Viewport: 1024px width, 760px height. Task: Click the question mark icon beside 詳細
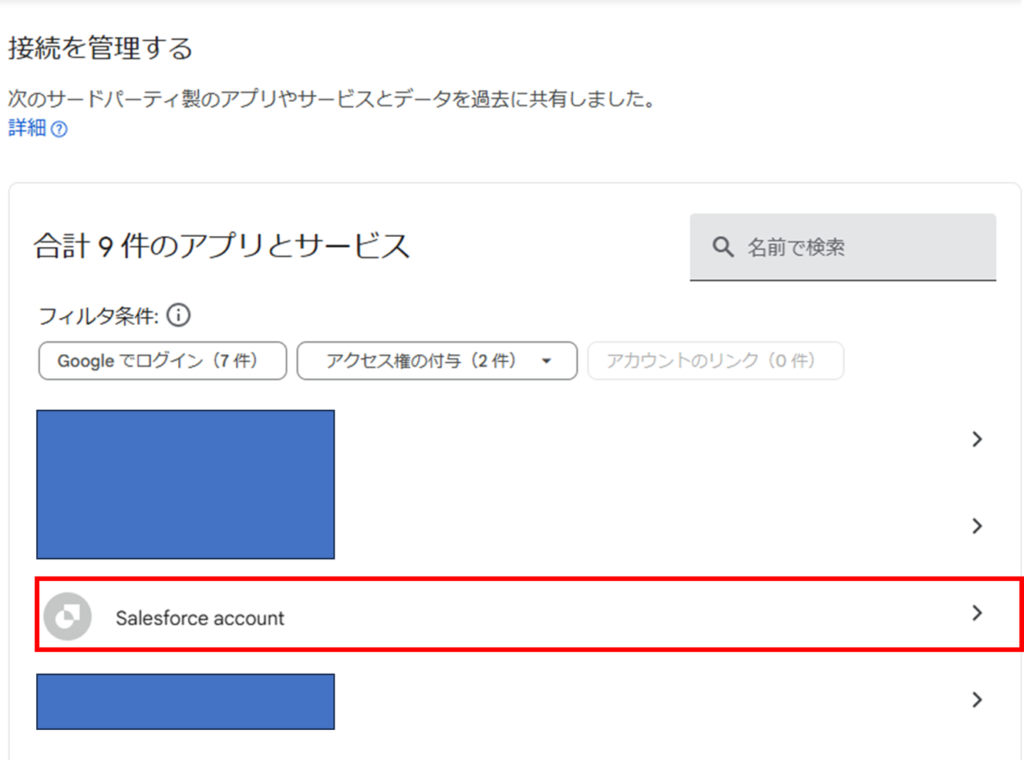pyautogui.click(x=59, y=129)
